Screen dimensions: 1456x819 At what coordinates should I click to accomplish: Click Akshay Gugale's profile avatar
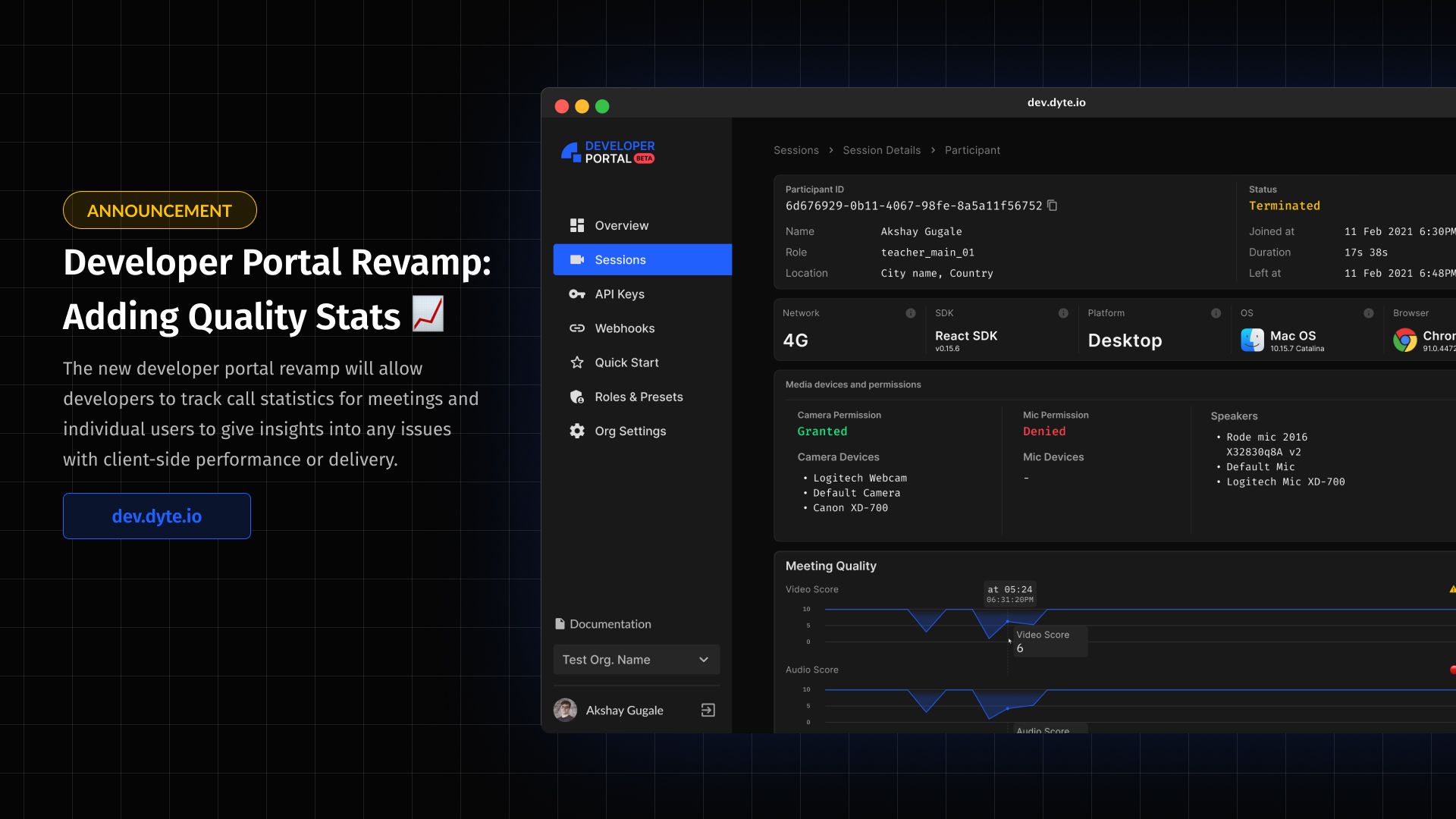click(565, 710)
